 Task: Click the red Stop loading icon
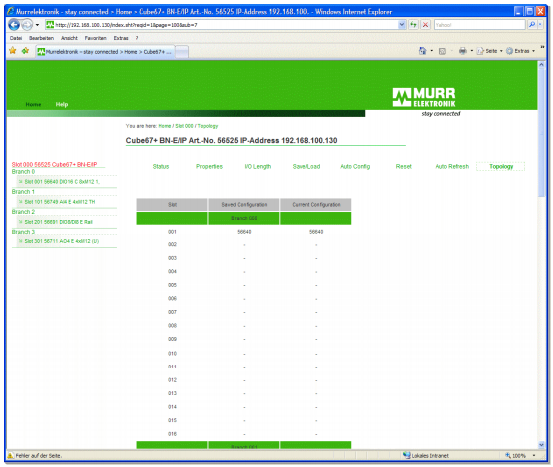425,25
